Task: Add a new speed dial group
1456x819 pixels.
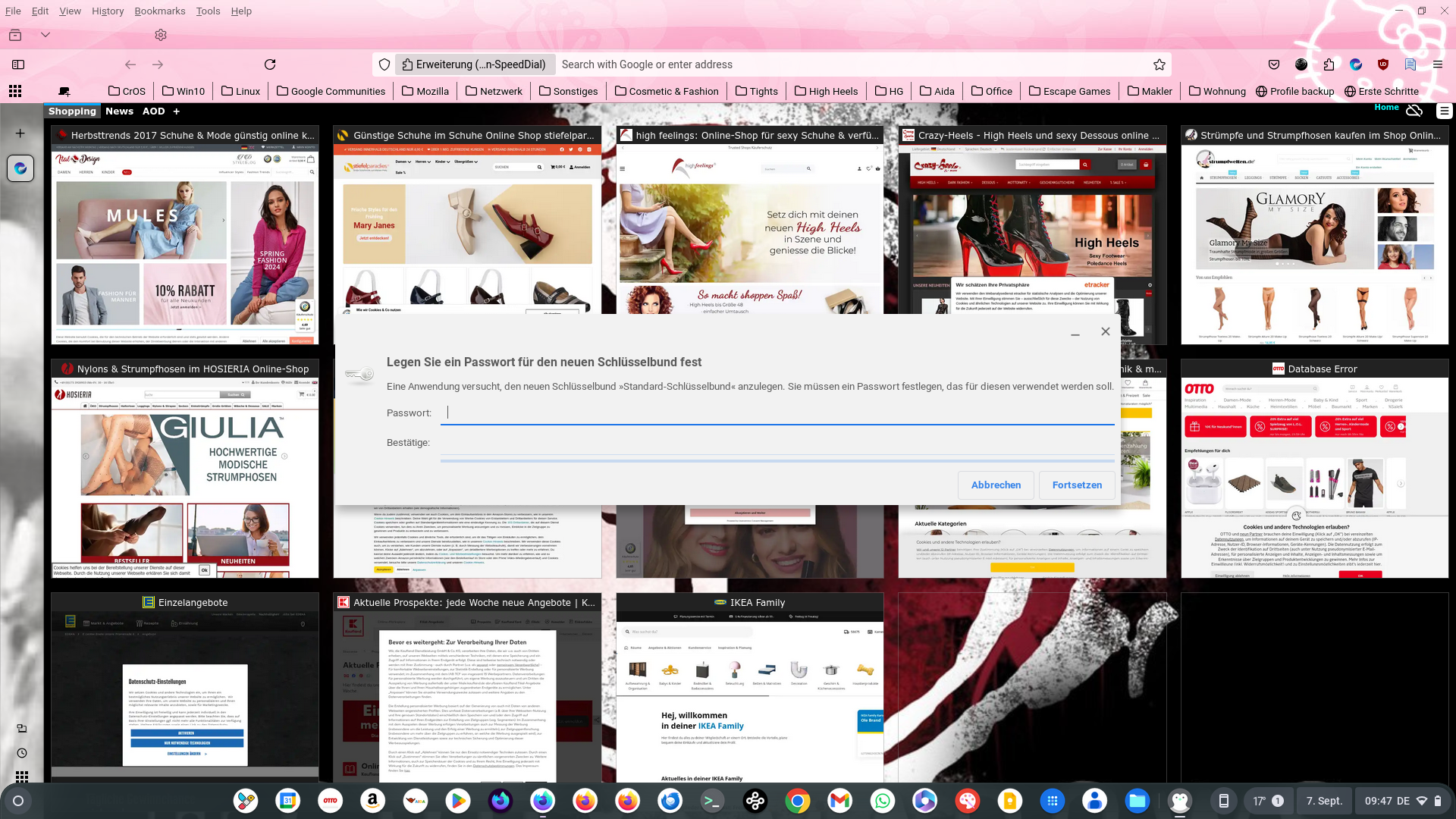Action: [177, 111]
